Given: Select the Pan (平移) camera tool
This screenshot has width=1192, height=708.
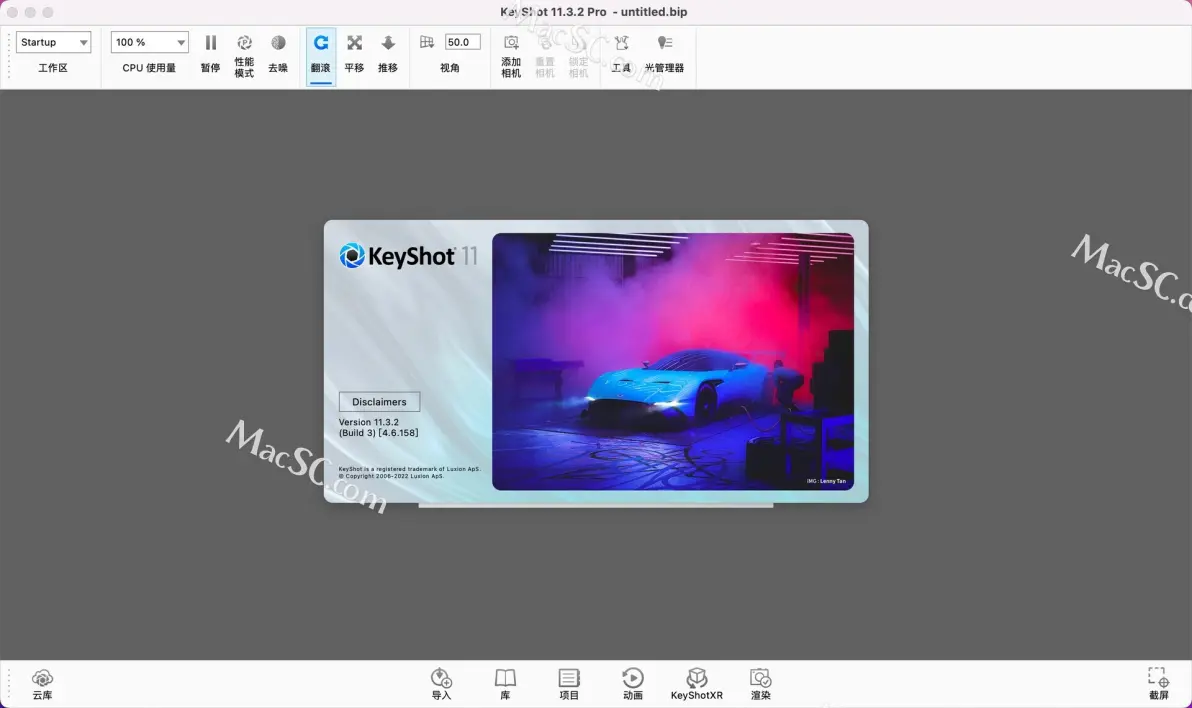Looking at the screenshot, I should (354, 52).
